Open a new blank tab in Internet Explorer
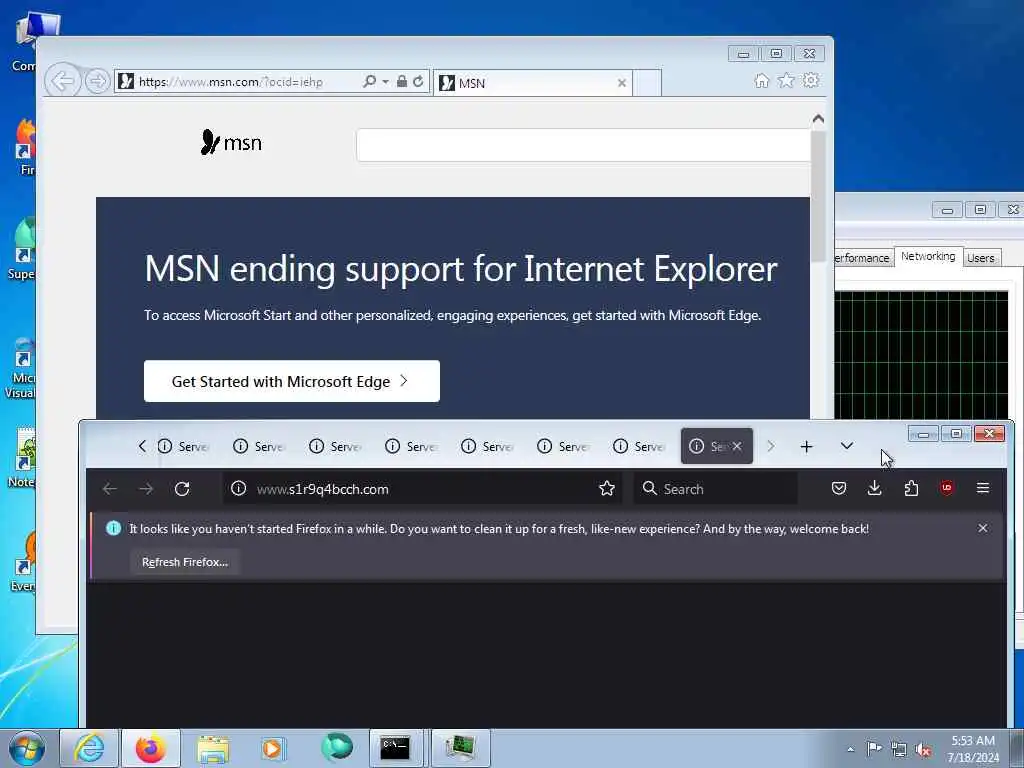1024x768 pixels. tap(647, 83)
